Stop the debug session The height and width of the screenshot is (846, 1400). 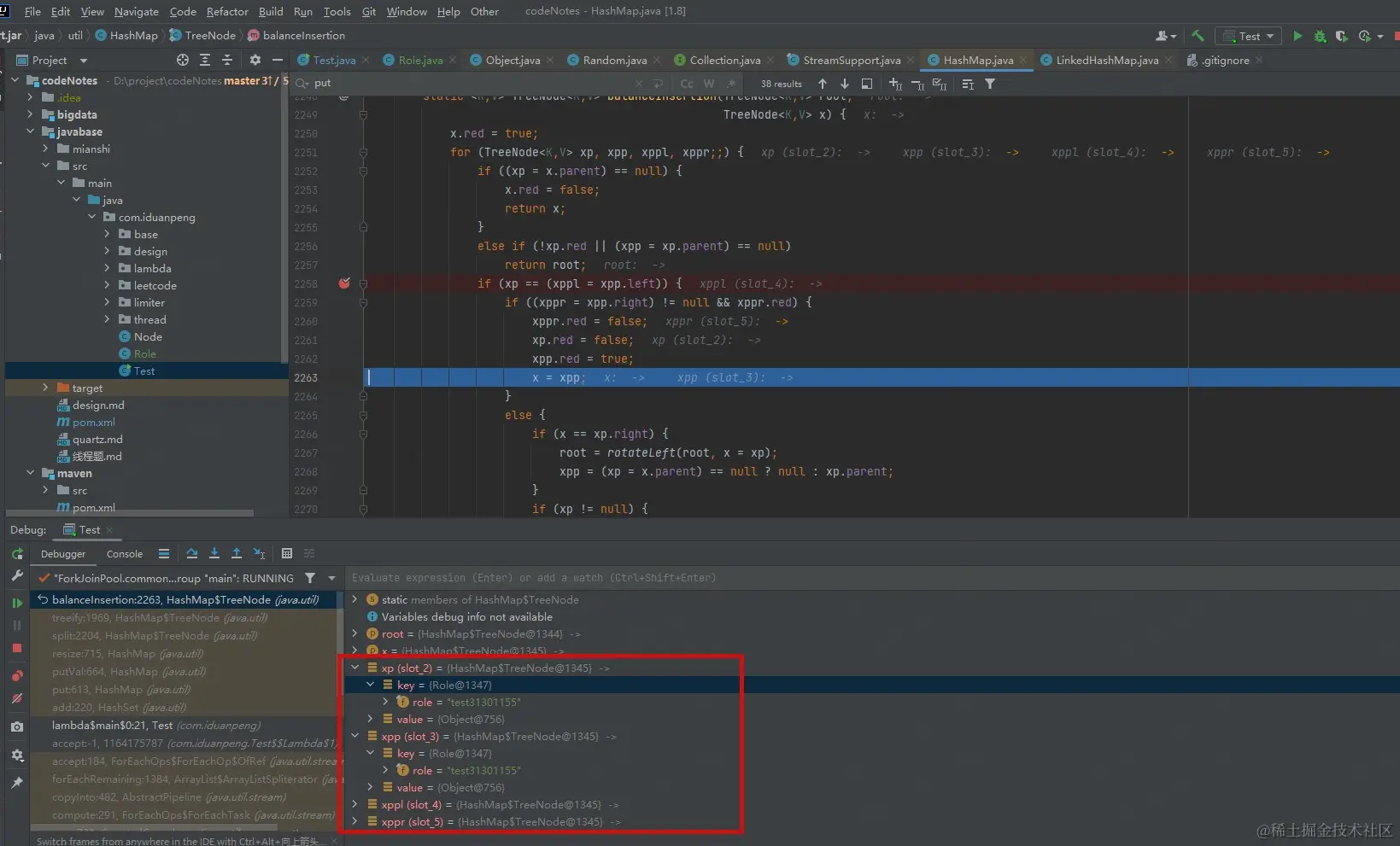tap(17, 648)
